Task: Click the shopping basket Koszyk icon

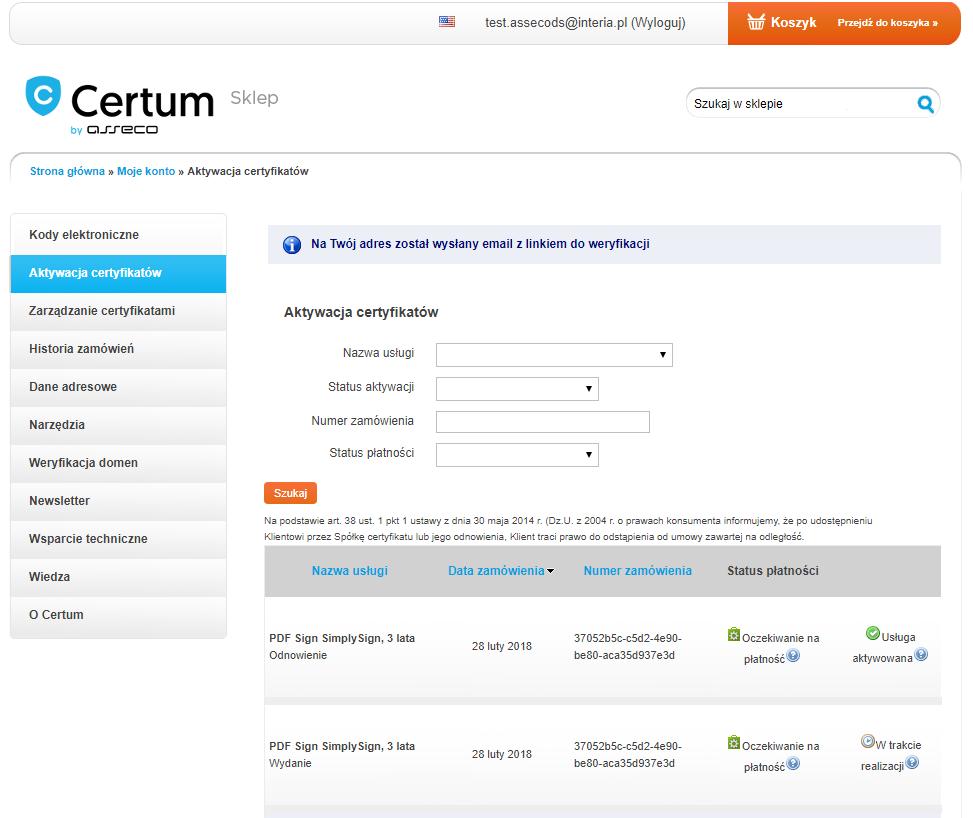Action: 756,22
